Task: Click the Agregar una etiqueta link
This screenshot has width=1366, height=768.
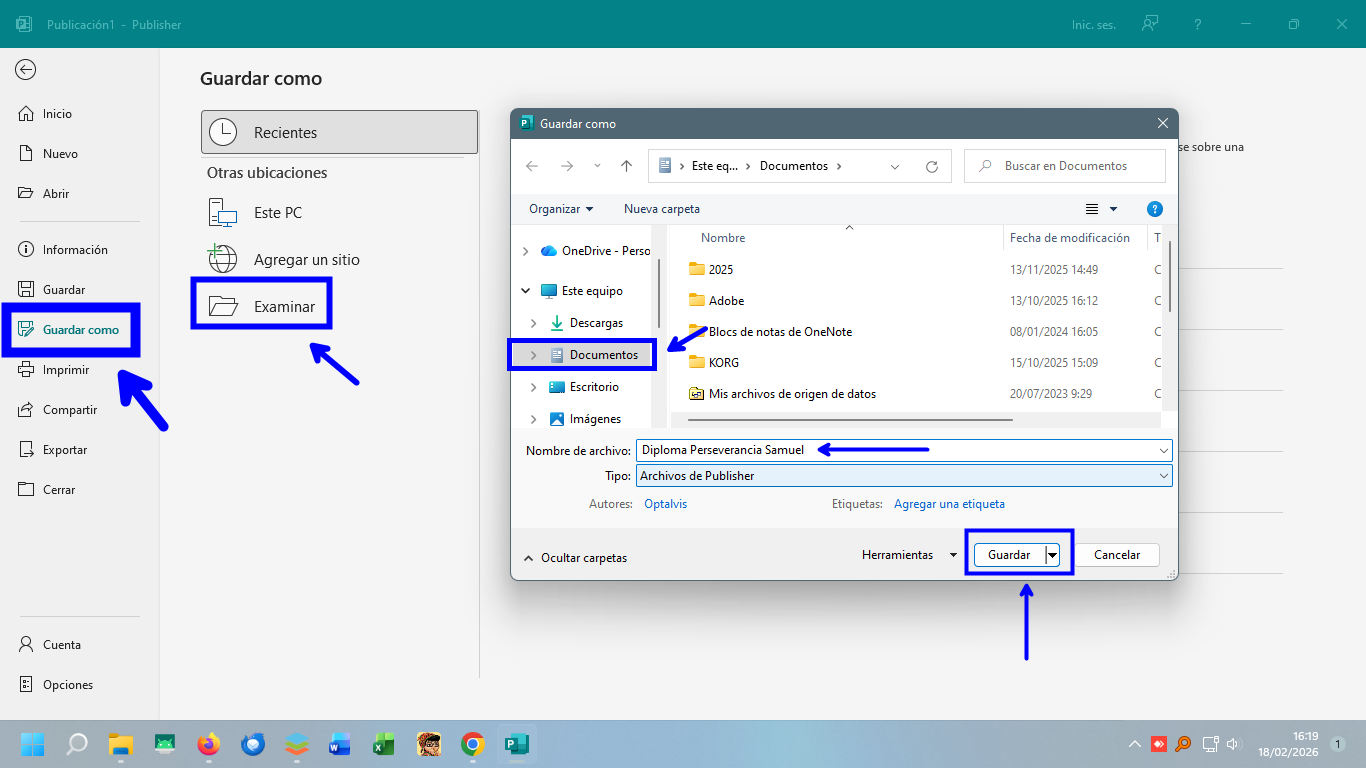Action: pos(949,504)
